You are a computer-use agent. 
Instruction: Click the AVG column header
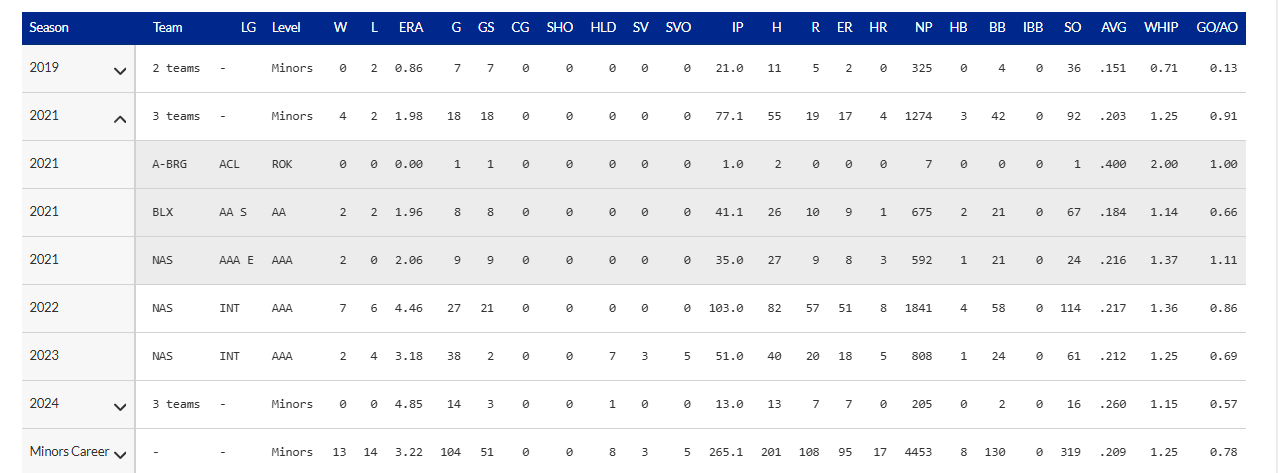pyautogui.click(x=1113, y=28)
